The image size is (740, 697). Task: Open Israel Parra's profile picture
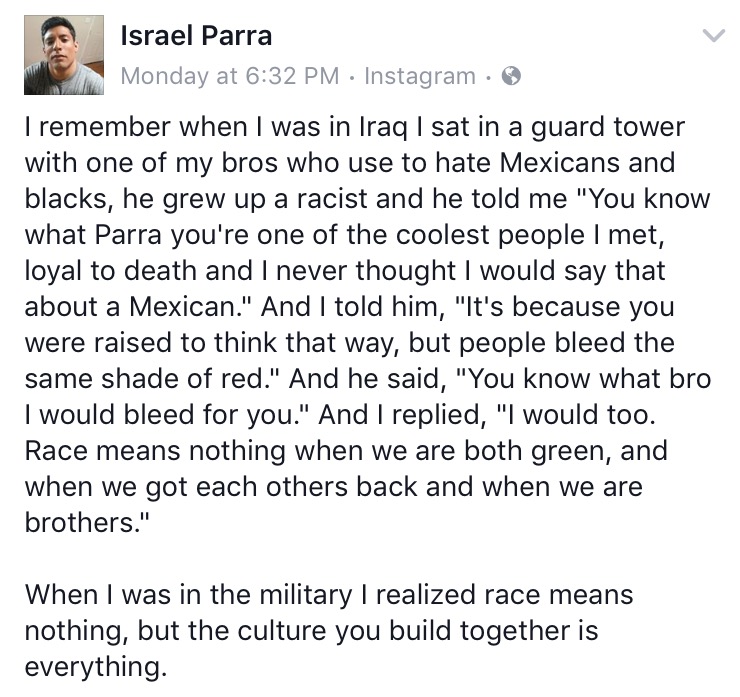(64, 55)
